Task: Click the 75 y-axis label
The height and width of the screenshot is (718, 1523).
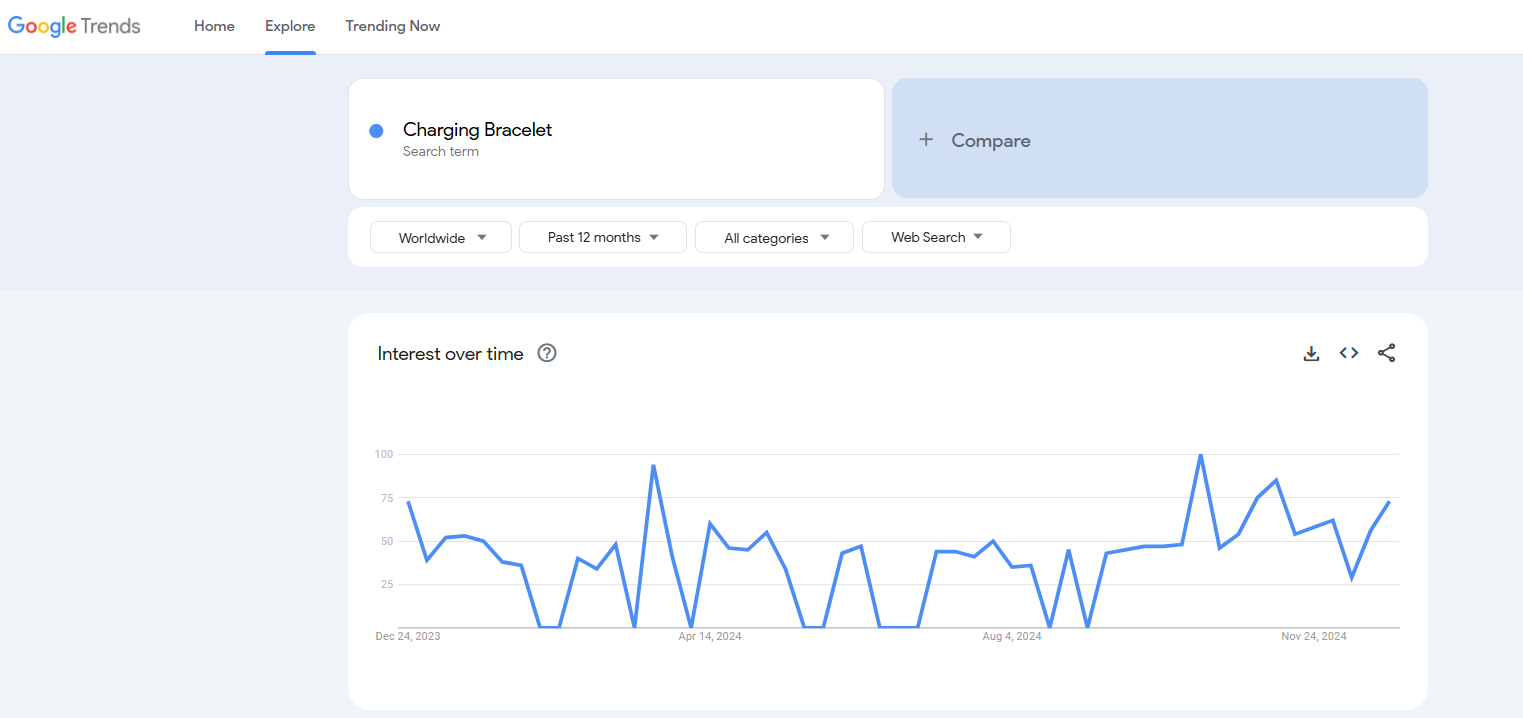Action: coord(387,498)
